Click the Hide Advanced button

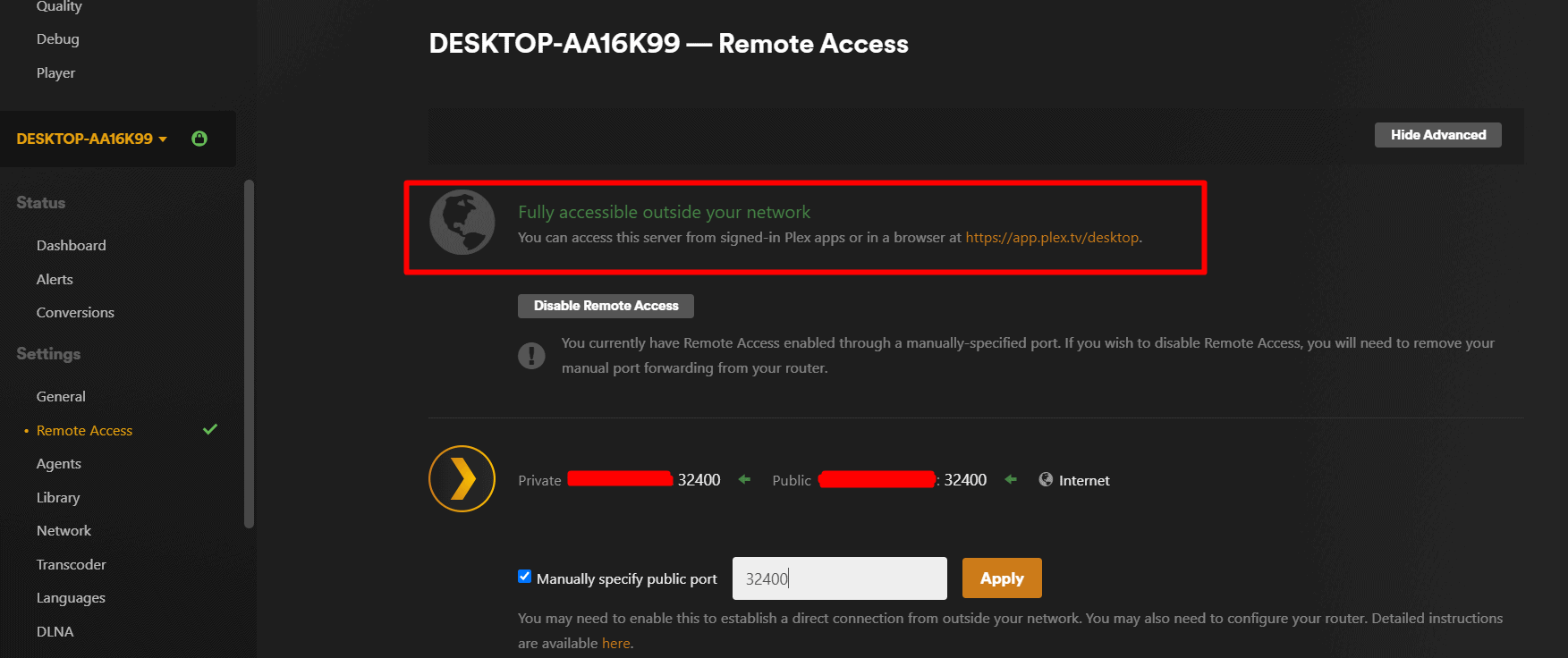[1437, 135]
